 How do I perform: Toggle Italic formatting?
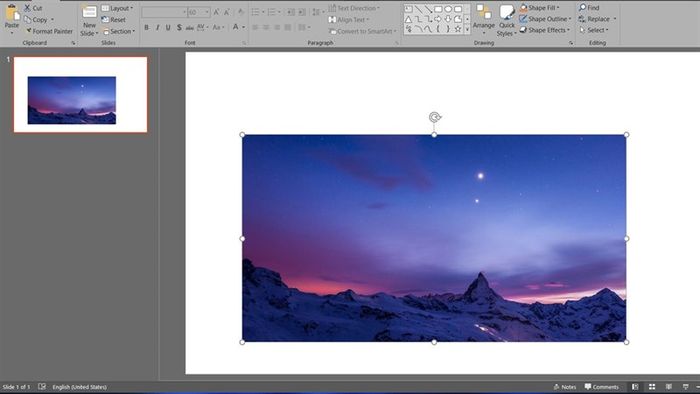[x=157, y=28]
